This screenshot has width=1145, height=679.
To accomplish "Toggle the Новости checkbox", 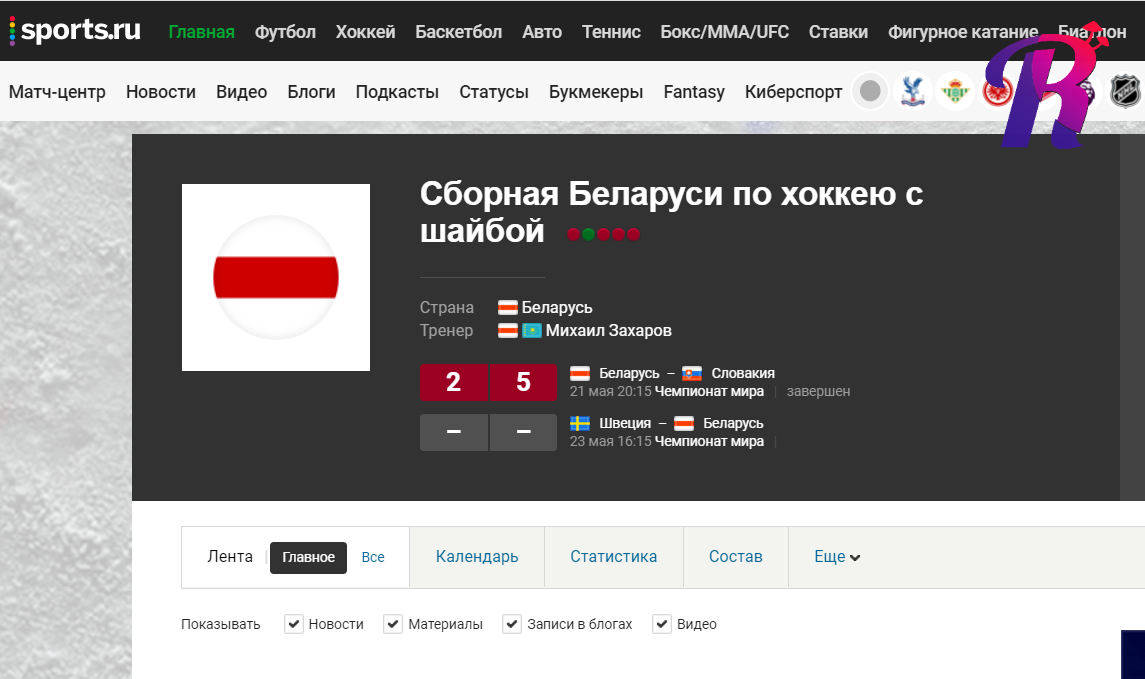I will click(294, 624).
